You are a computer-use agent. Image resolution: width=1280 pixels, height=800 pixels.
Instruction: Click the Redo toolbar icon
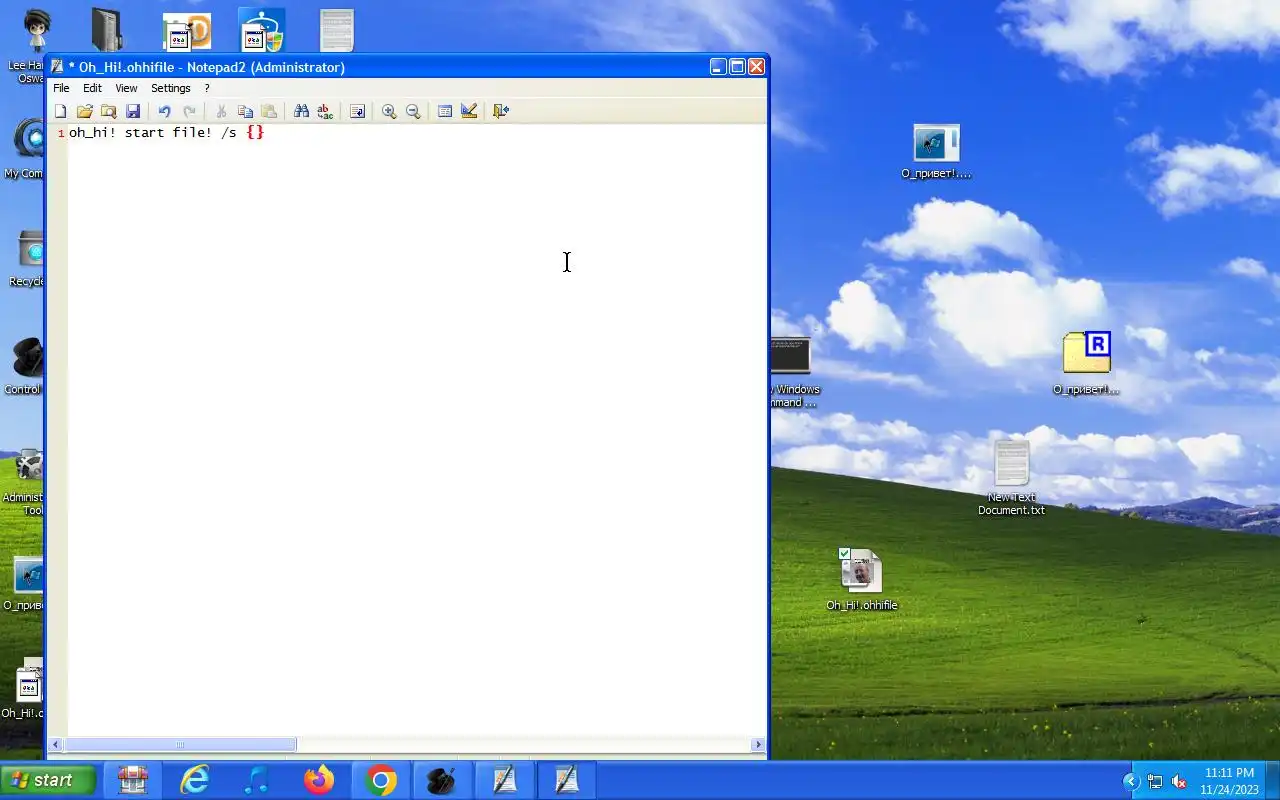point(189,111)
